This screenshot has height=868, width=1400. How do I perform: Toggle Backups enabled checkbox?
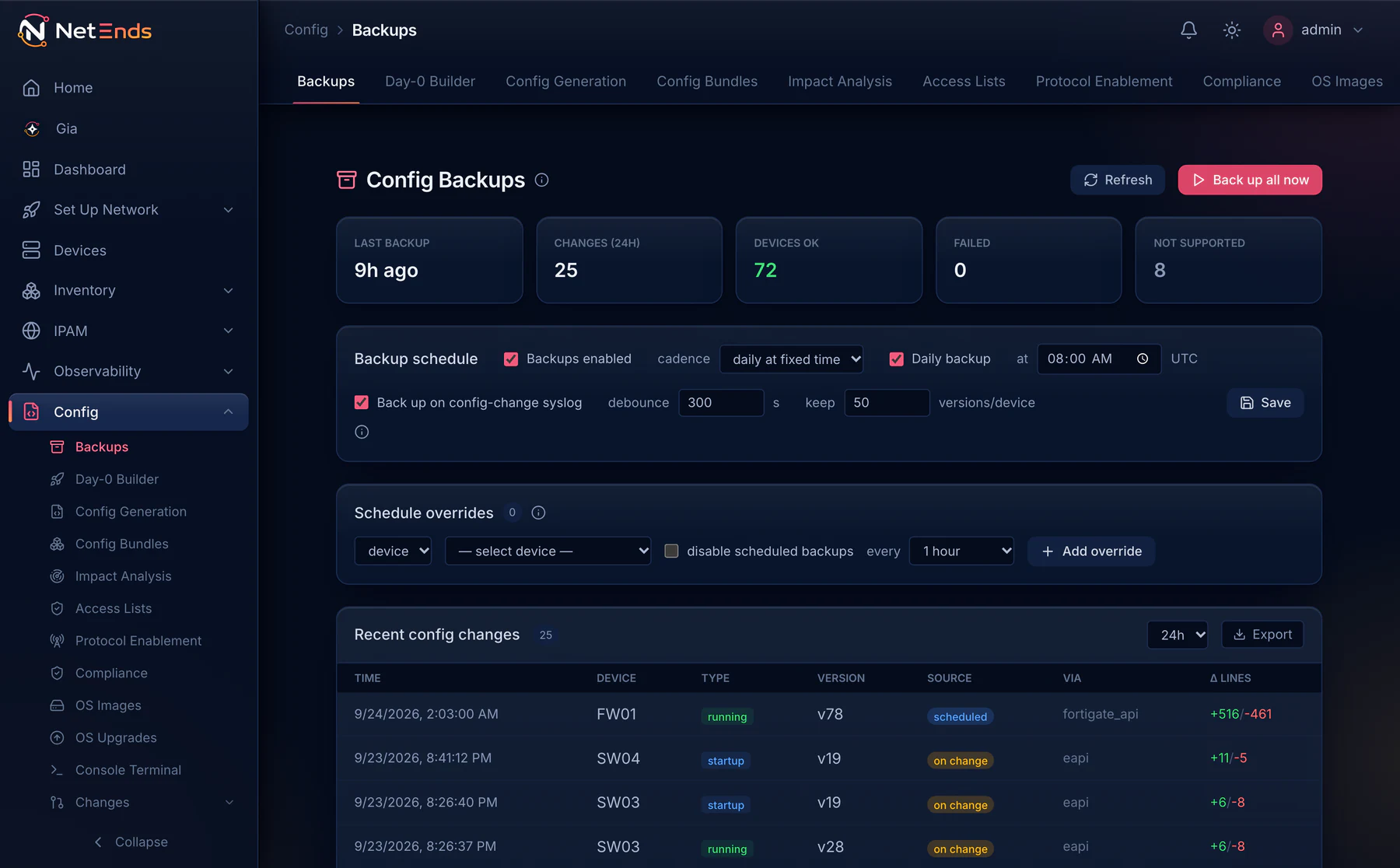[x=511, y=359]
